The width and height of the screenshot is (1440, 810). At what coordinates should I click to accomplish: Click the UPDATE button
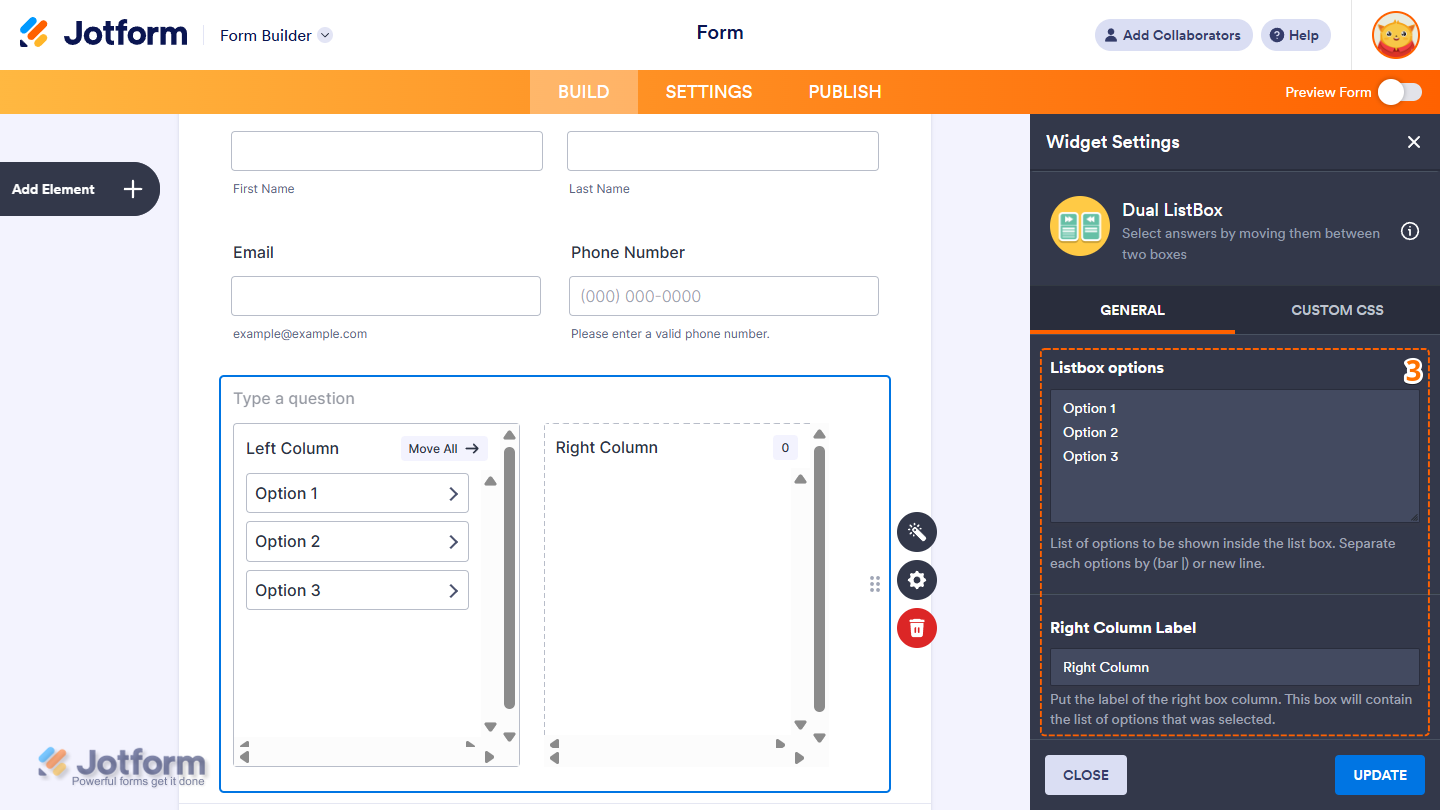click(1380, 774)
